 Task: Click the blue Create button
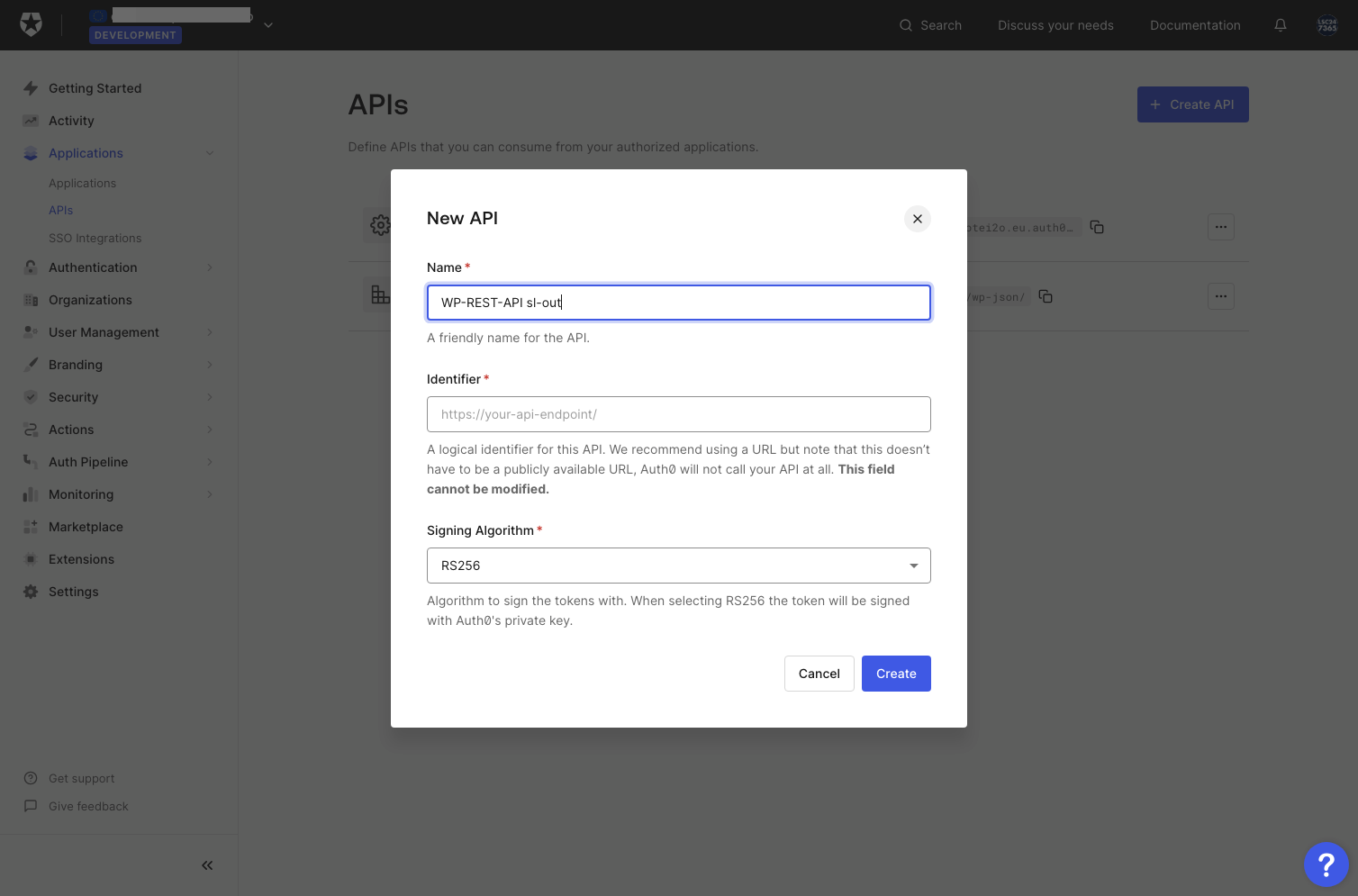[x=896, y=674]
